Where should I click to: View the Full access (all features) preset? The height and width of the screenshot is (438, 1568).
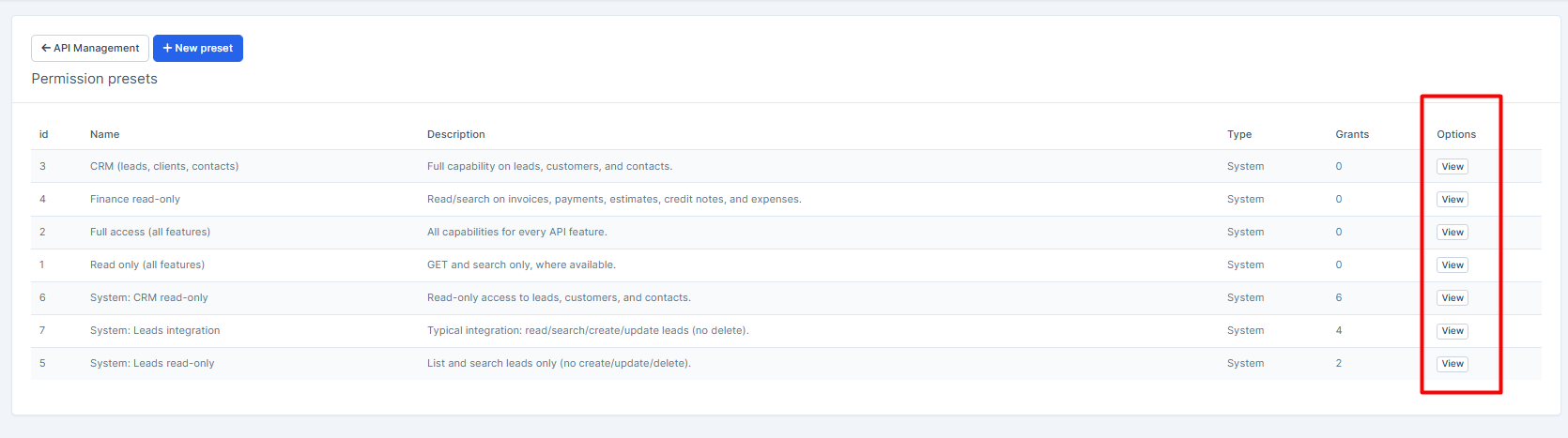(x=1452, y=233)
